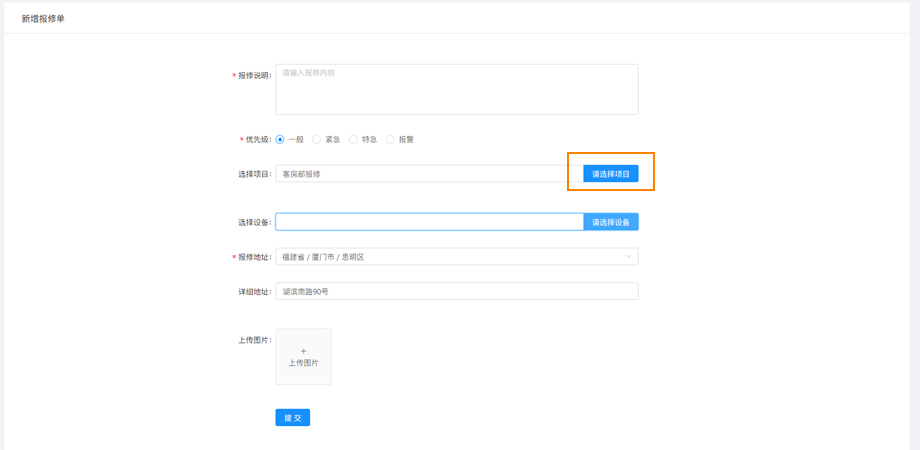Click the 详细地址 field with 湖滨南路90号
Screen dimensions: 920x450
456,292
